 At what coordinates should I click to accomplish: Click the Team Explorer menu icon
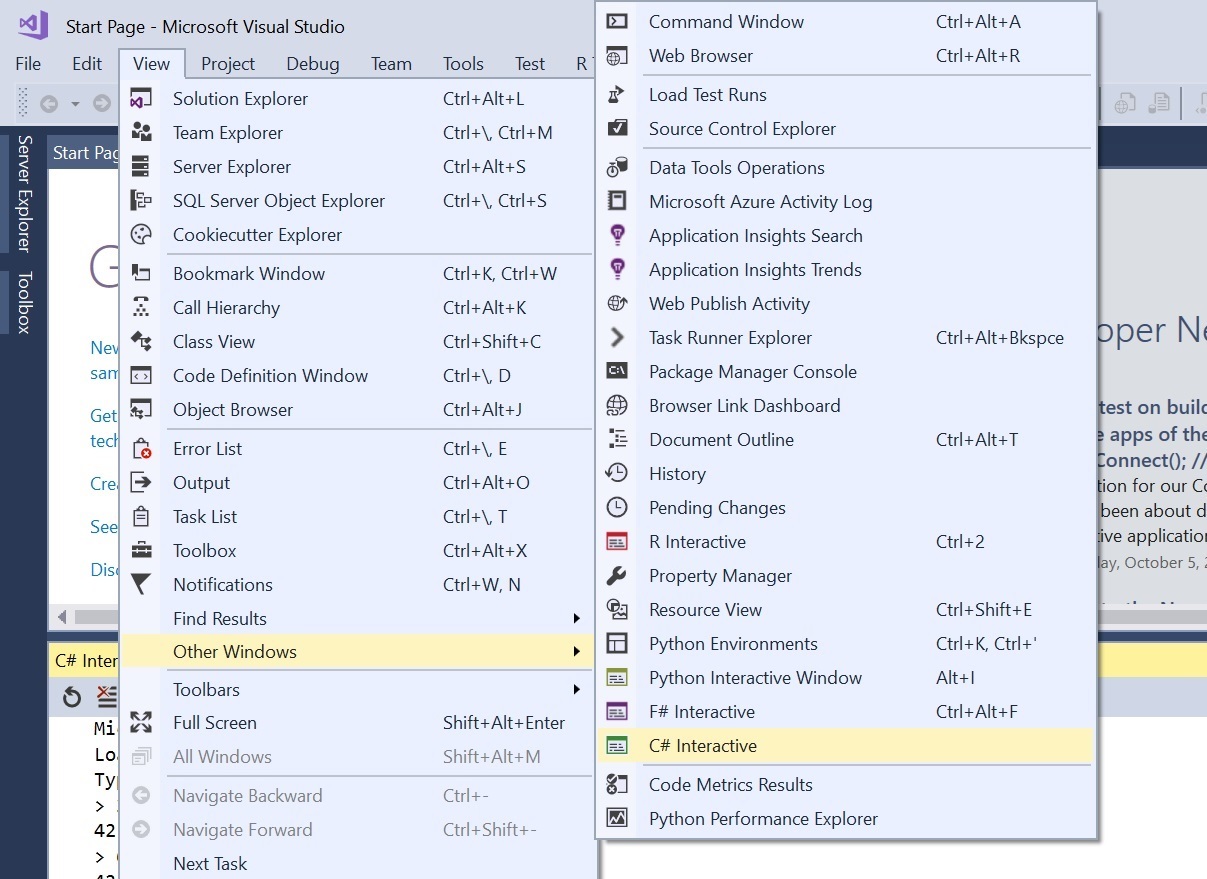coord(141,133)
